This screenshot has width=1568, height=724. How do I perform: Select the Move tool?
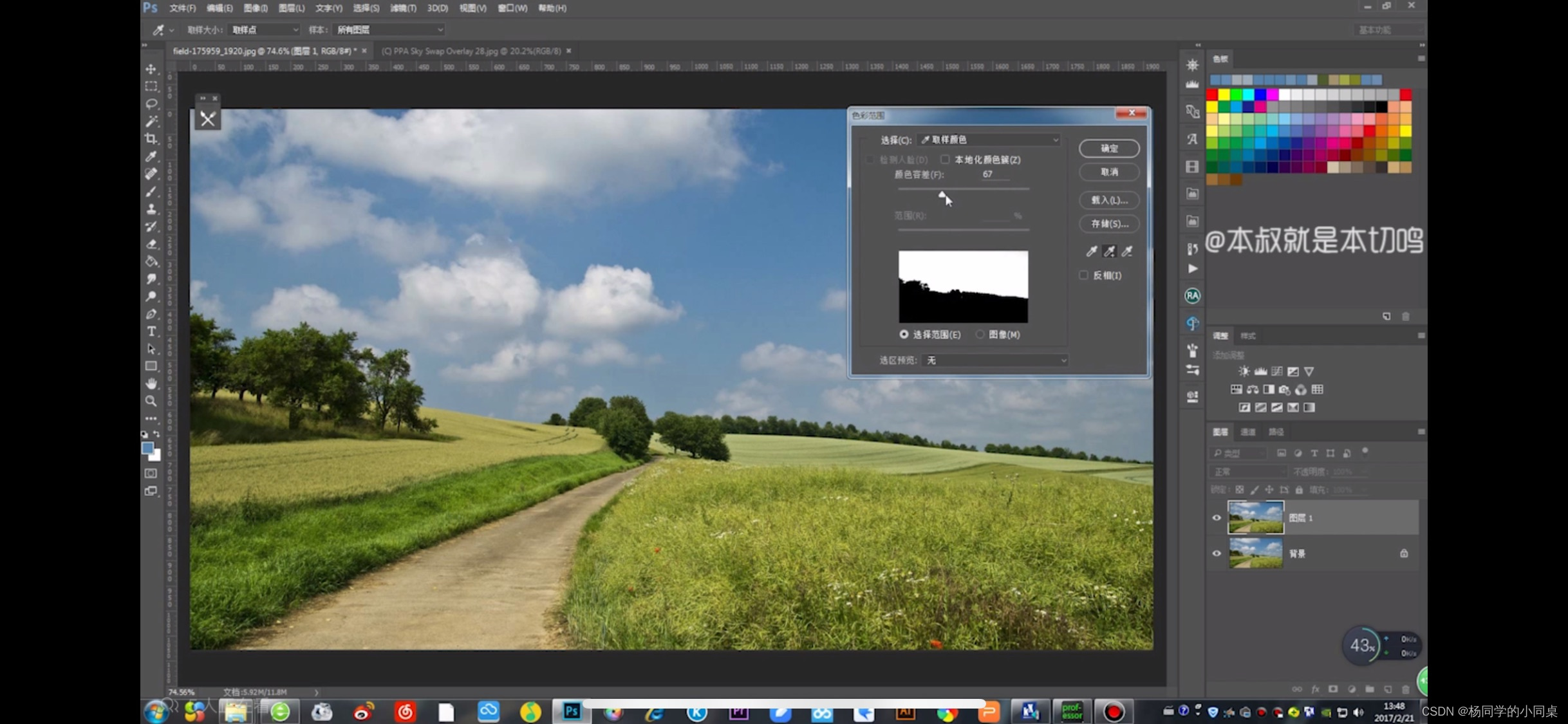click(151, 69)
